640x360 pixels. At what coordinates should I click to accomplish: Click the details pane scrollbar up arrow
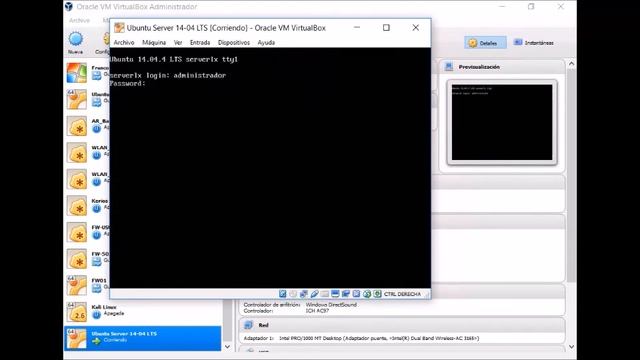click(571, 64)
